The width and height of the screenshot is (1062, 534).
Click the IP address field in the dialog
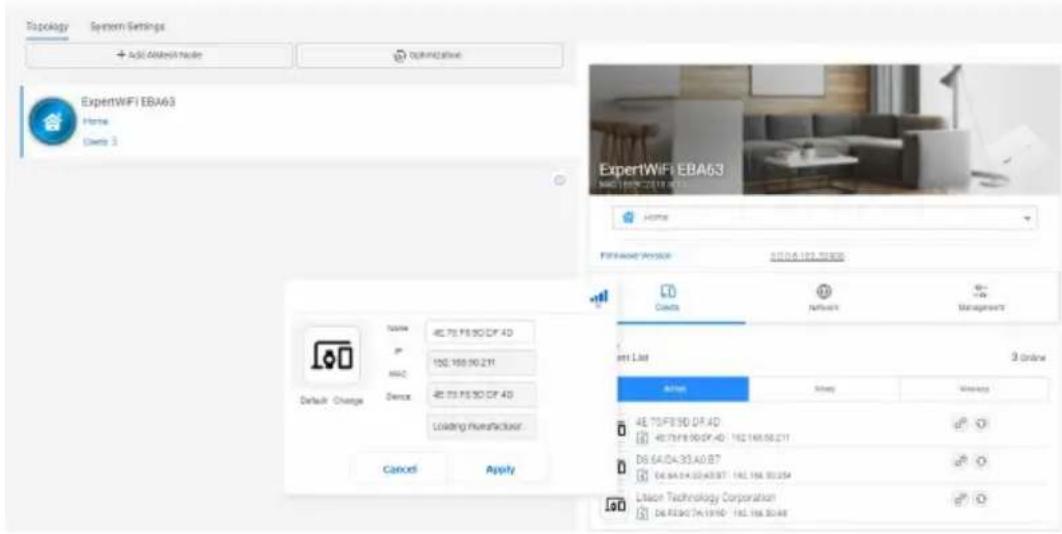tap(482, 363)
